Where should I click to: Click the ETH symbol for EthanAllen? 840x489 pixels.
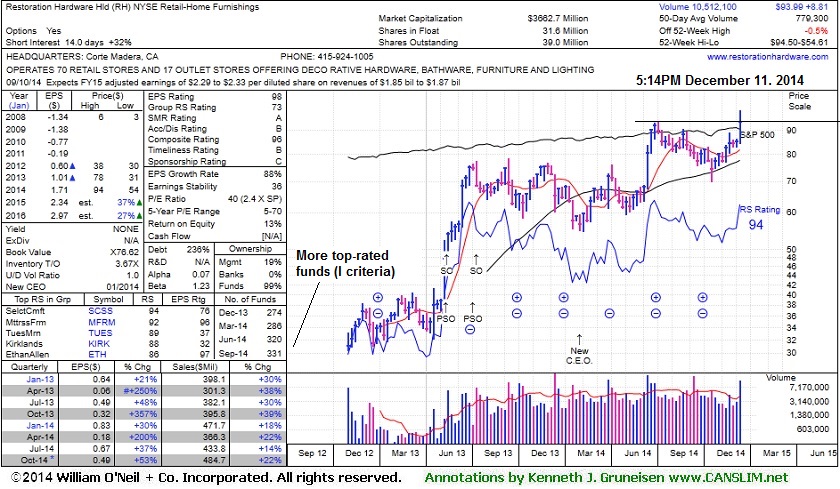(98, 355)
